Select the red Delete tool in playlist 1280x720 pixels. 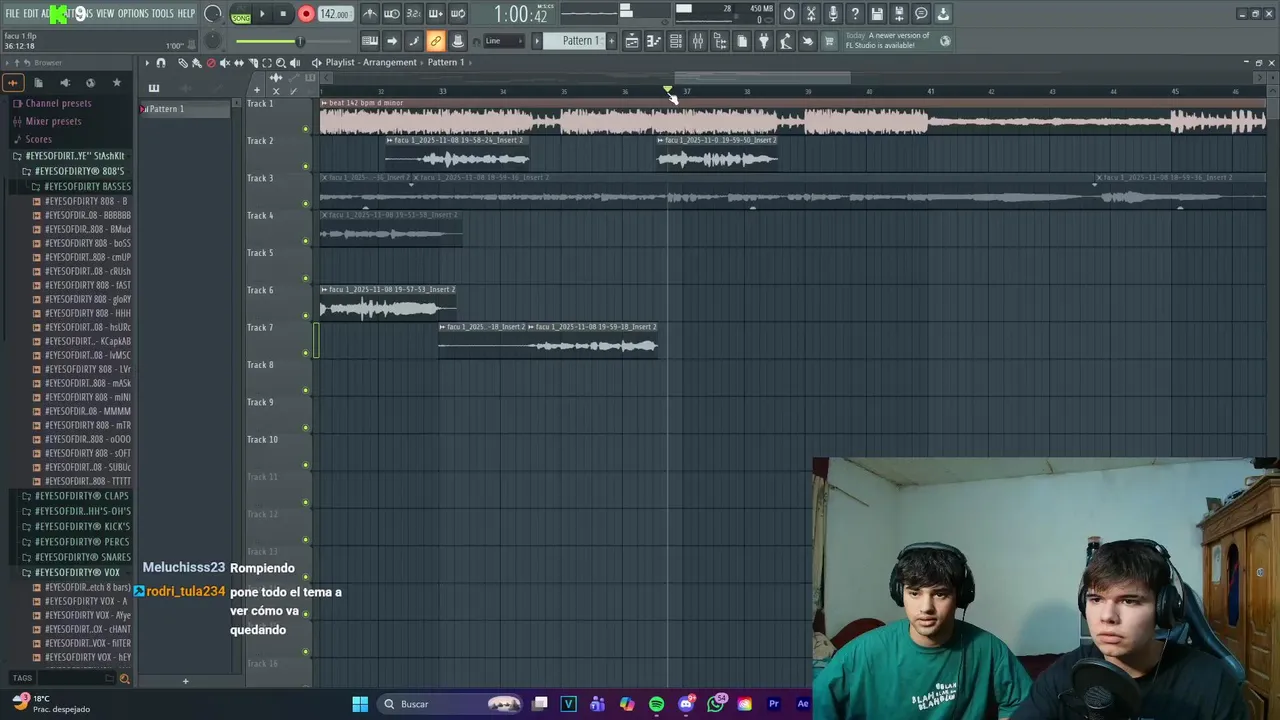point(211,63)
